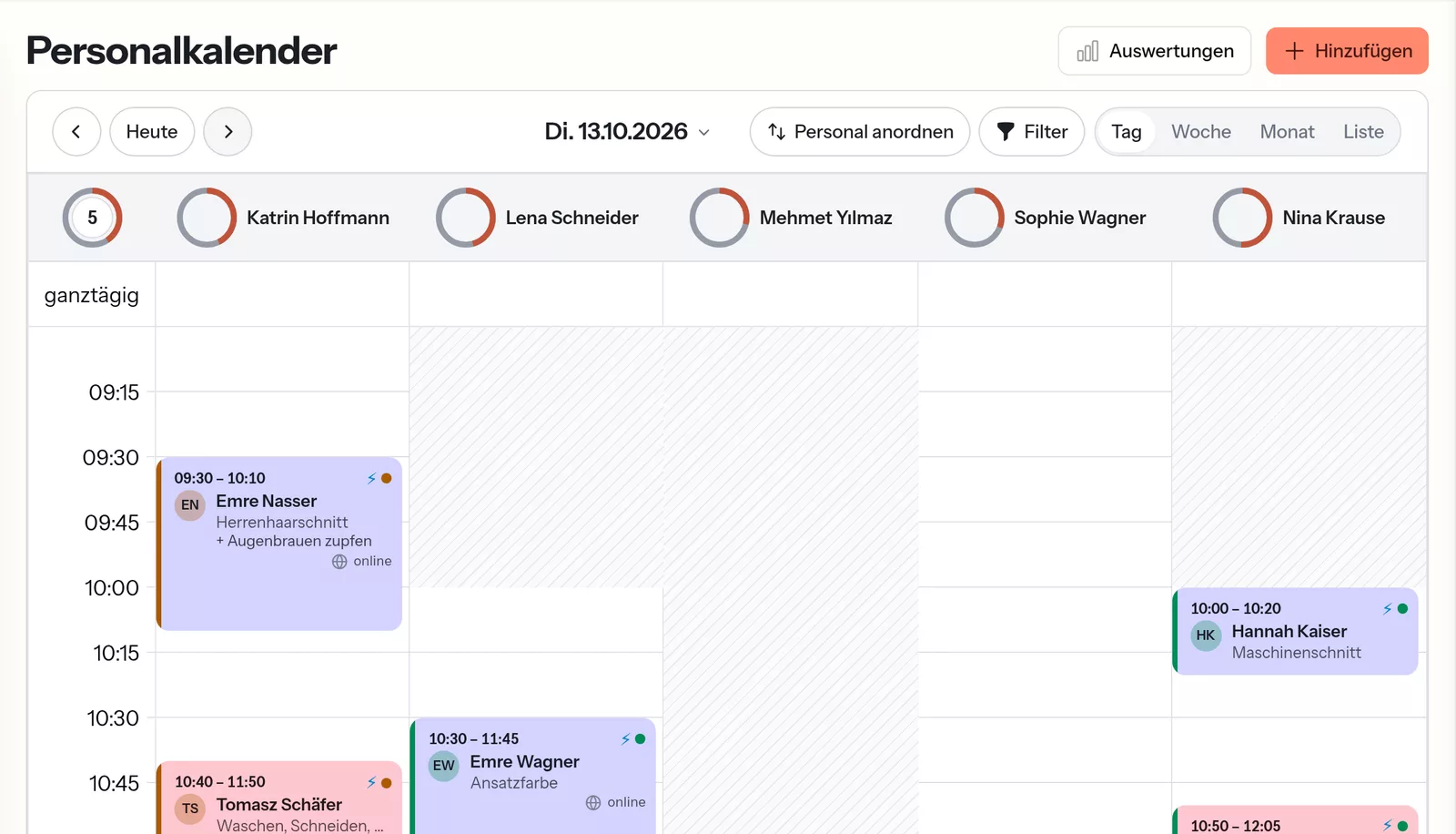
Task: Click the EW avatar of Emre Wagner
Action: [444, 766]
